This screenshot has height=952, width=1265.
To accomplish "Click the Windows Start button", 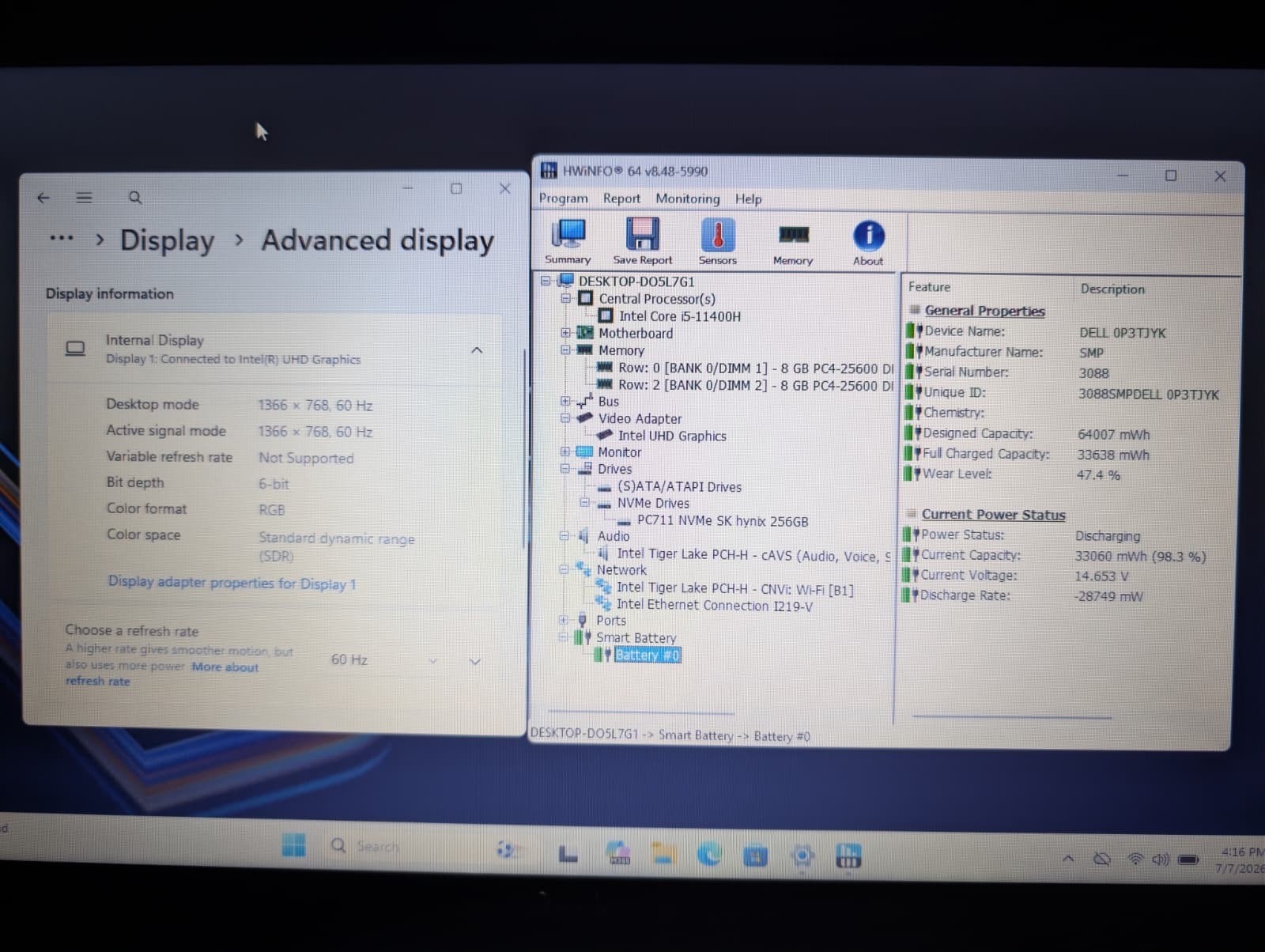I will 293,845.
